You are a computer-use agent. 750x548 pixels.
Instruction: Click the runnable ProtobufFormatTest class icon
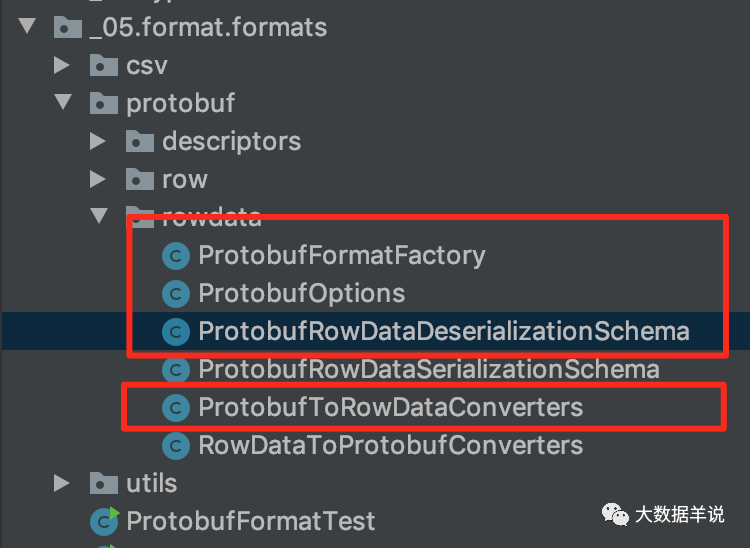104,521
